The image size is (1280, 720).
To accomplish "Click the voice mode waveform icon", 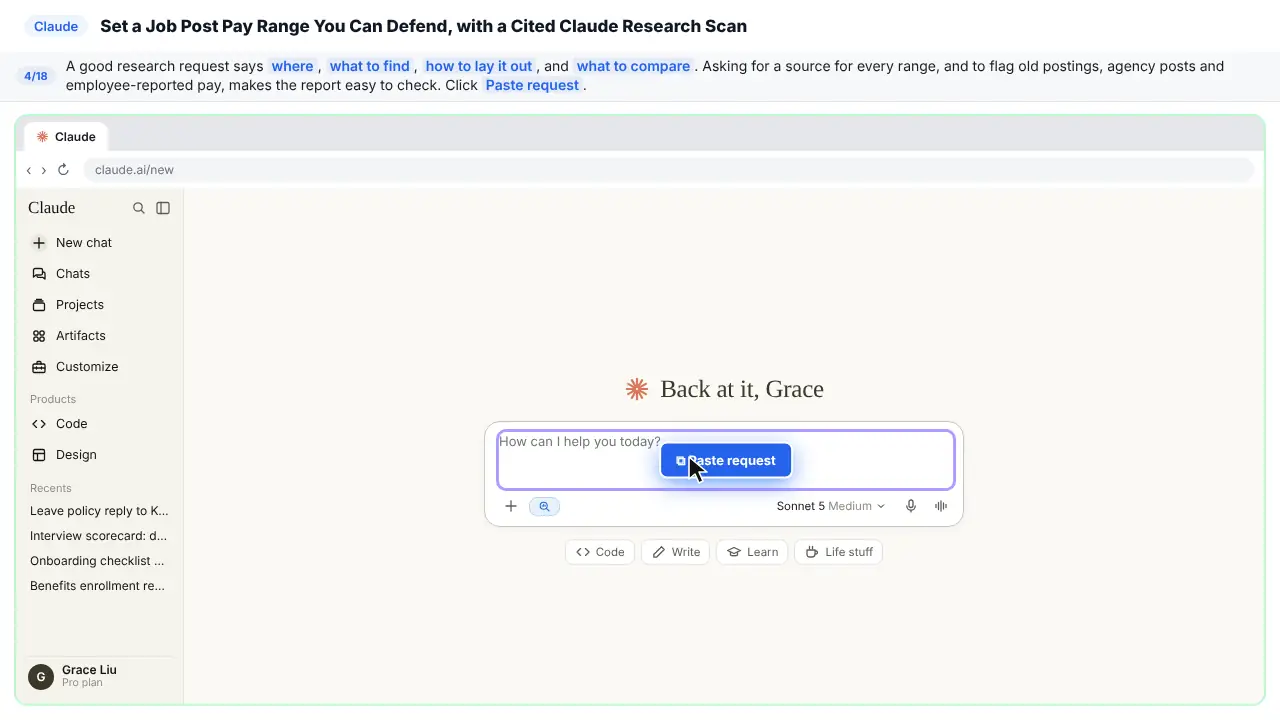I will coord(941,506).
